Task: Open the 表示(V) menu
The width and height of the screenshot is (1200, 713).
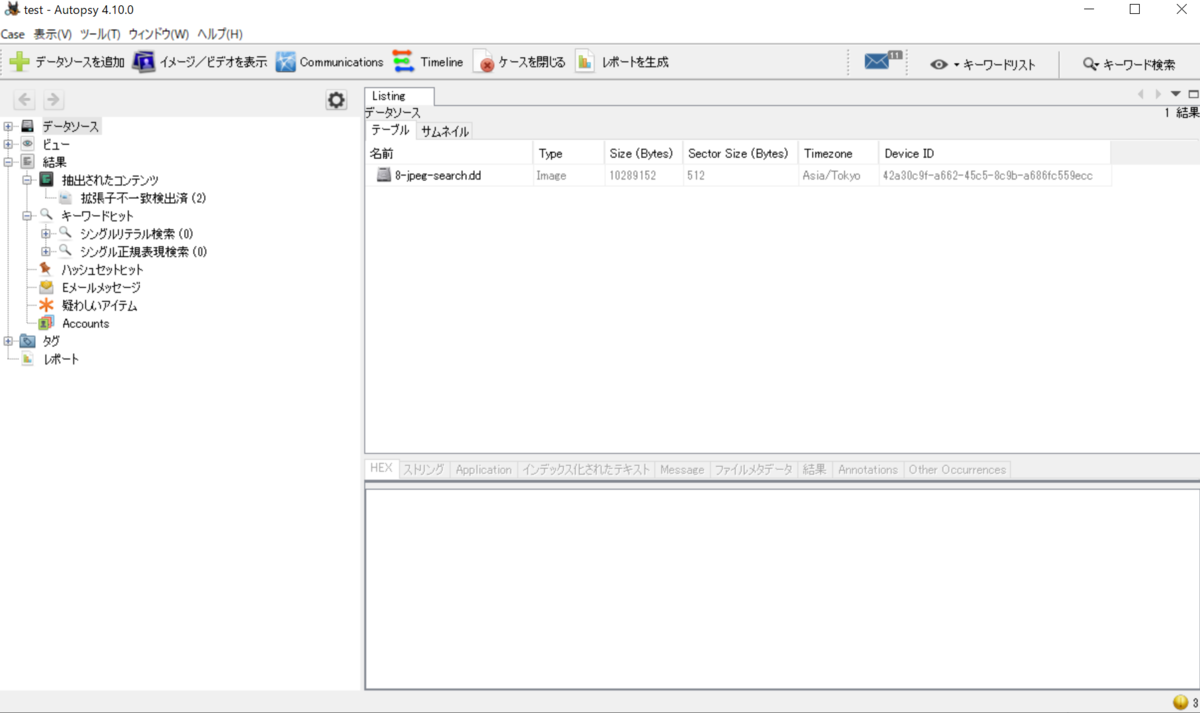Action: [x=53, y=34]
